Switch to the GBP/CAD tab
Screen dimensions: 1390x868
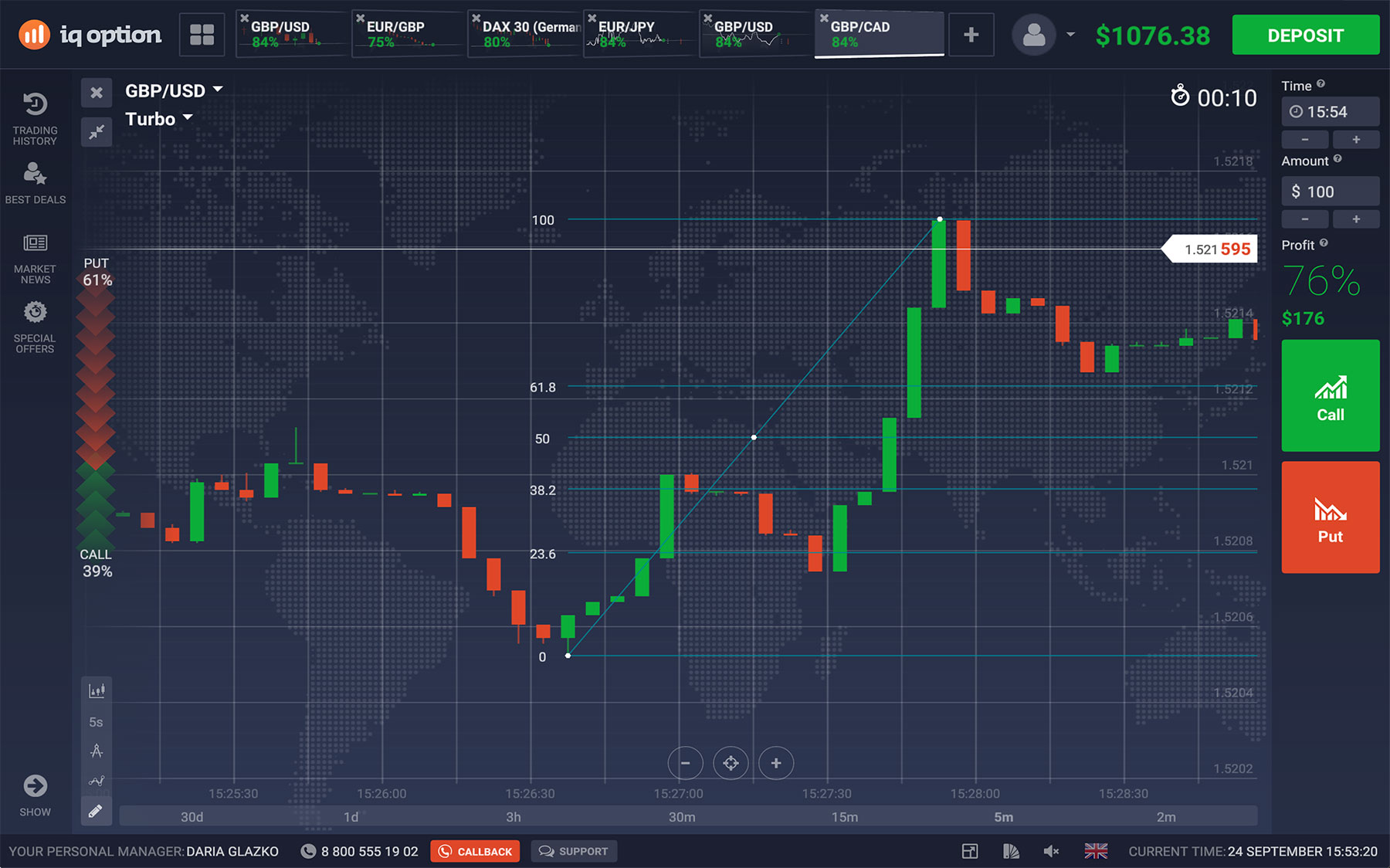pos(880,34)
